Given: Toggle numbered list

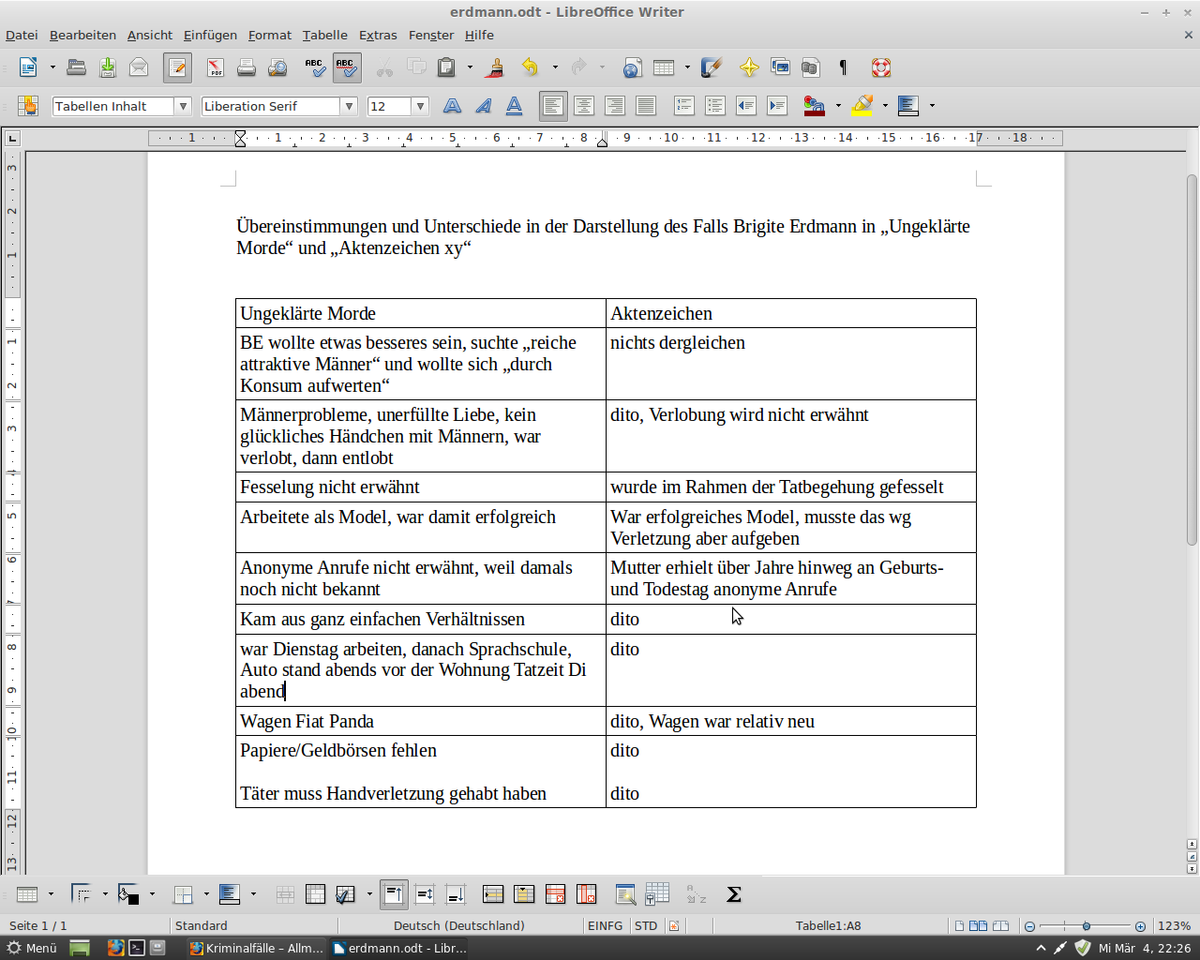Looking at the screenshot, I should 684,106.
